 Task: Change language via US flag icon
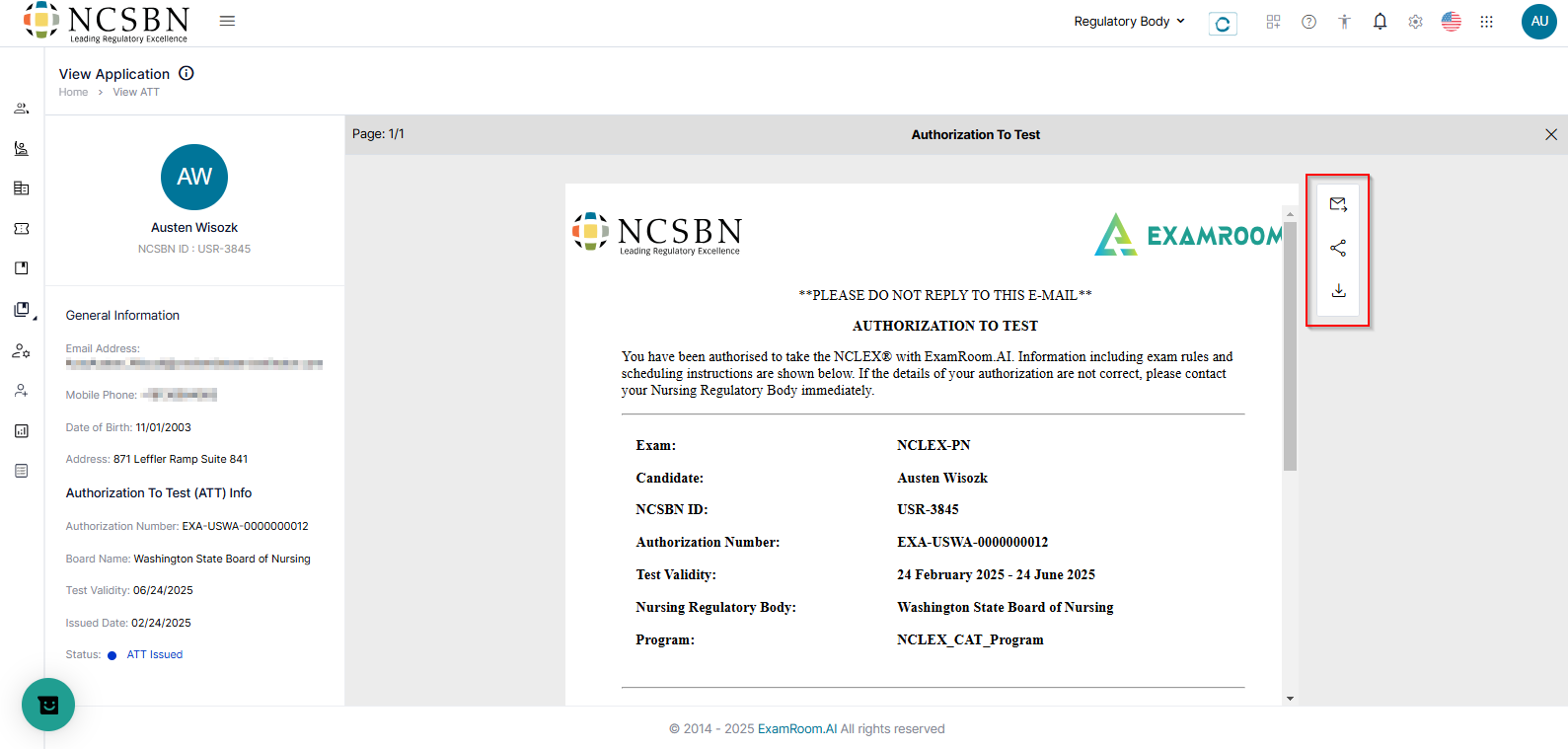(1451, 22)
